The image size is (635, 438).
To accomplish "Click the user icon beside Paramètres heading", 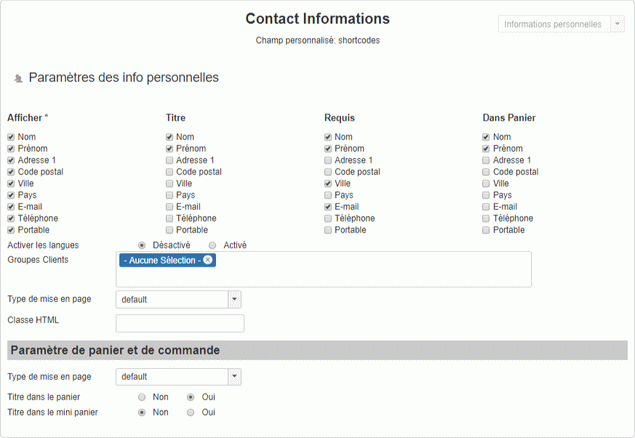I will point(18,79).
